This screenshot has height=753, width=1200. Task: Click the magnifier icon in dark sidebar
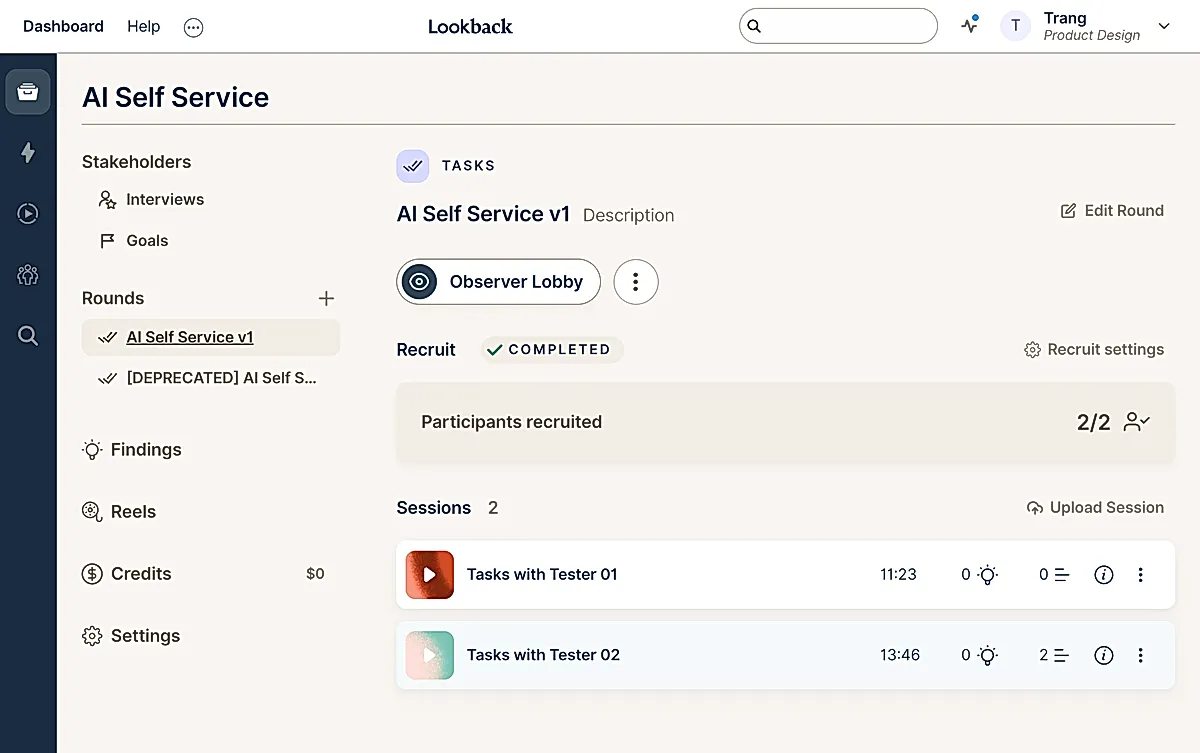(x=28, y=336)
